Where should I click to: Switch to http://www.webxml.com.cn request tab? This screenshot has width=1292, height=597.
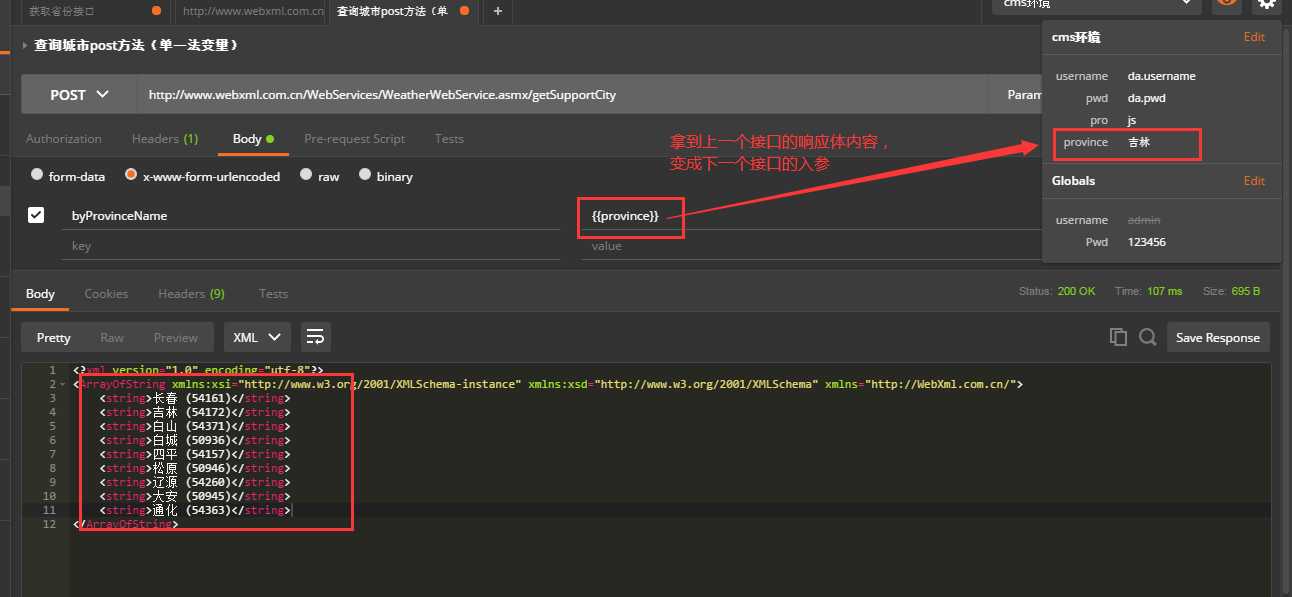[254, 11]
